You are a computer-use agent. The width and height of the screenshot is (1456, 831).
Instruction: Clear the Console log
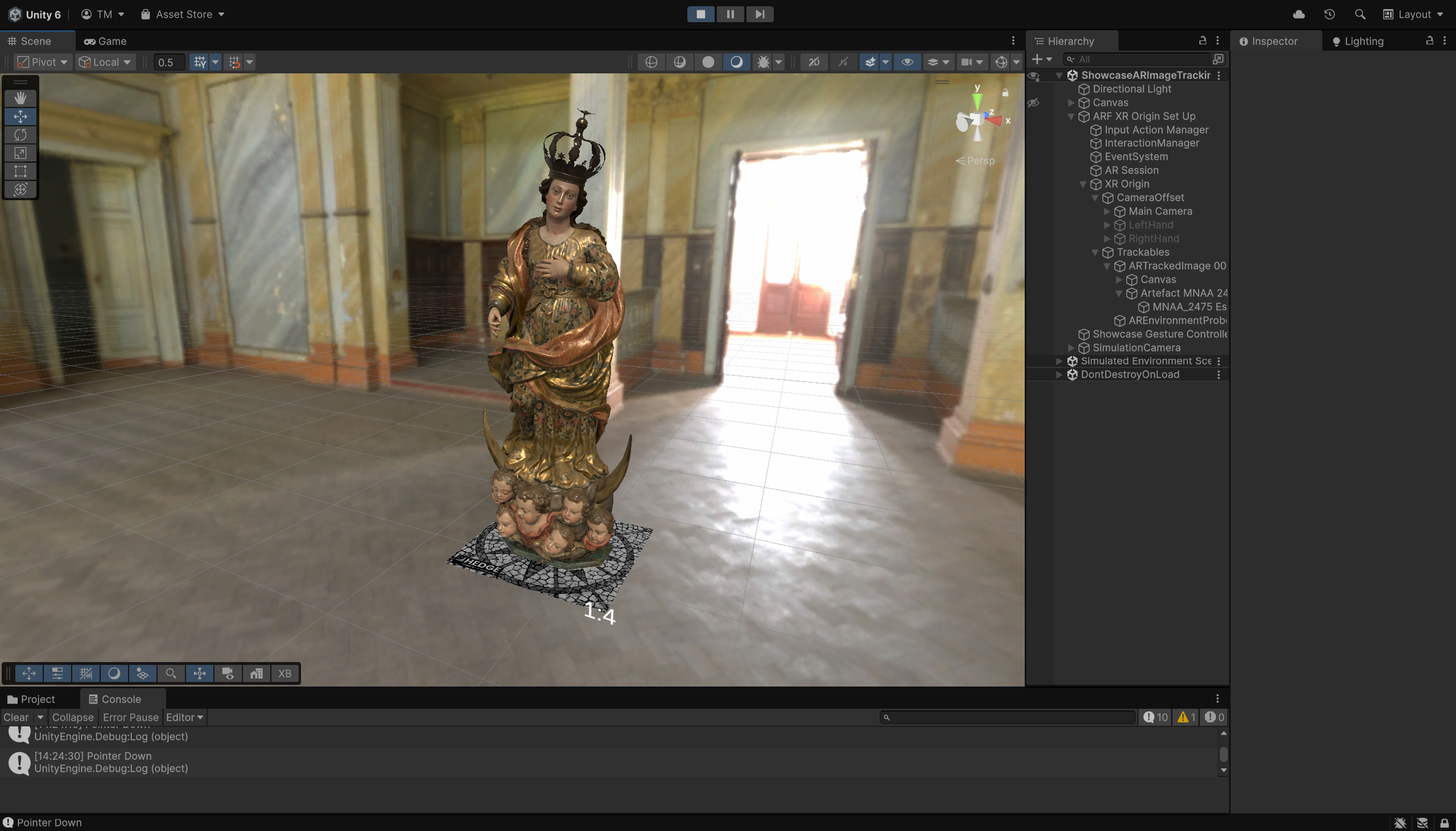pos(16,717)
